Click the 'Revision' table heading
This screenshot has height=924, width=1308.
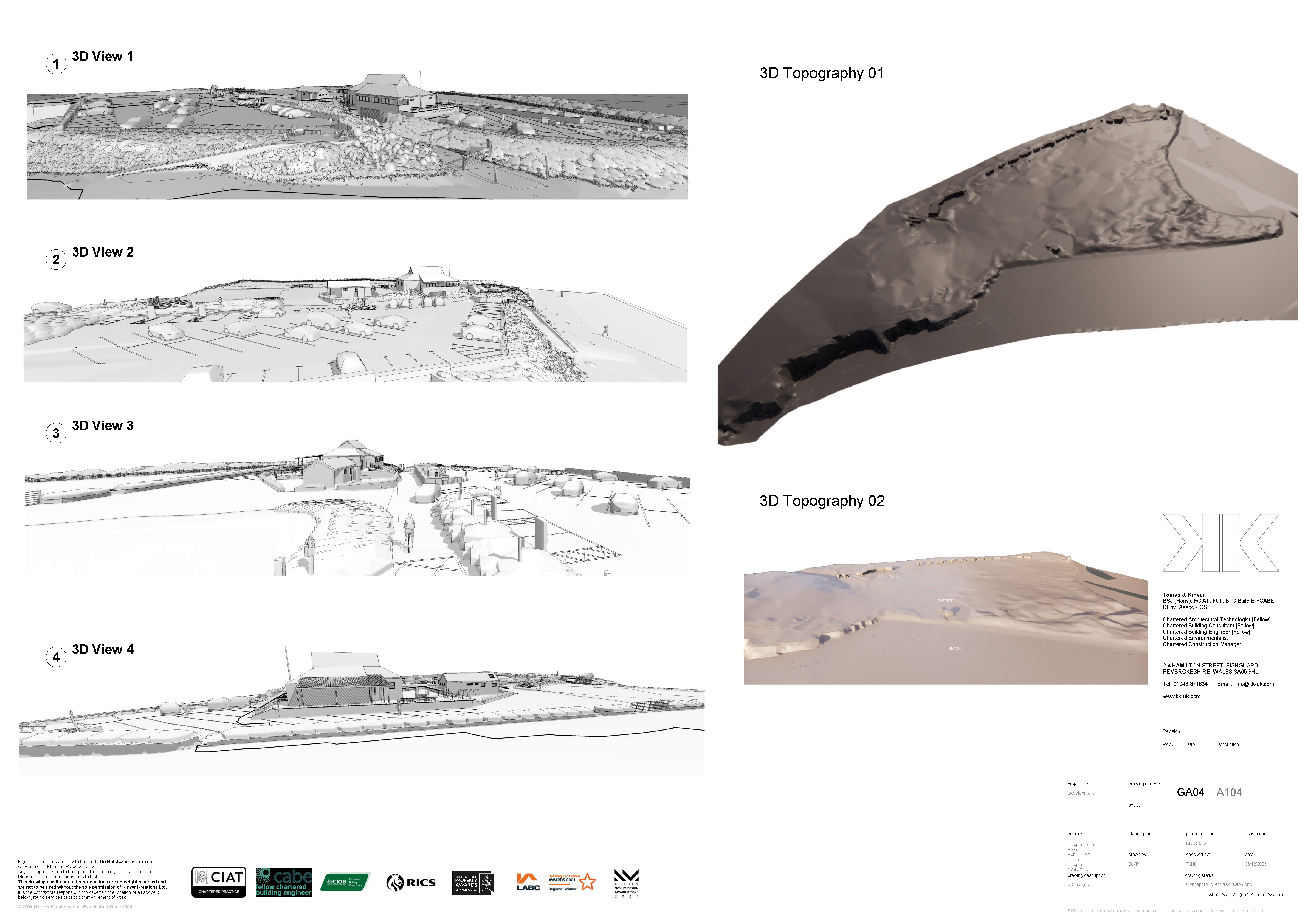(1171, 731)
